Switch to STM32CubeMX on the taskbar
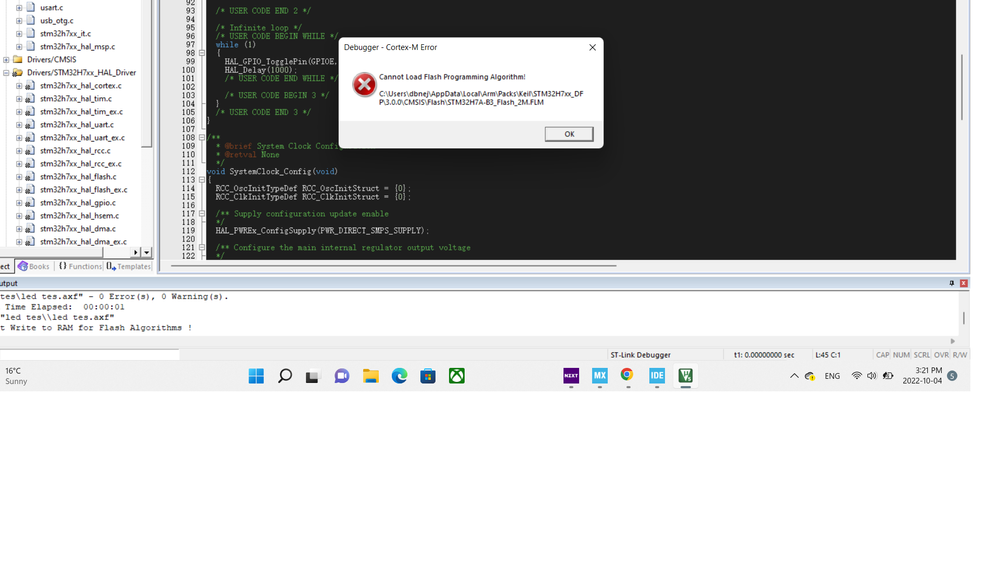 pos(600,376)
